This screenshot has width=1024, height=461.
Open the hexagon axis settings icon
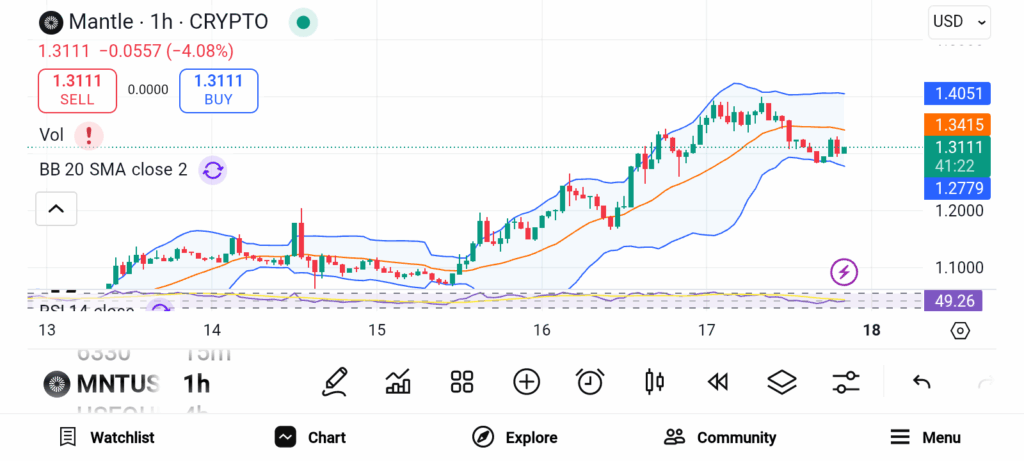pos(960,331)
